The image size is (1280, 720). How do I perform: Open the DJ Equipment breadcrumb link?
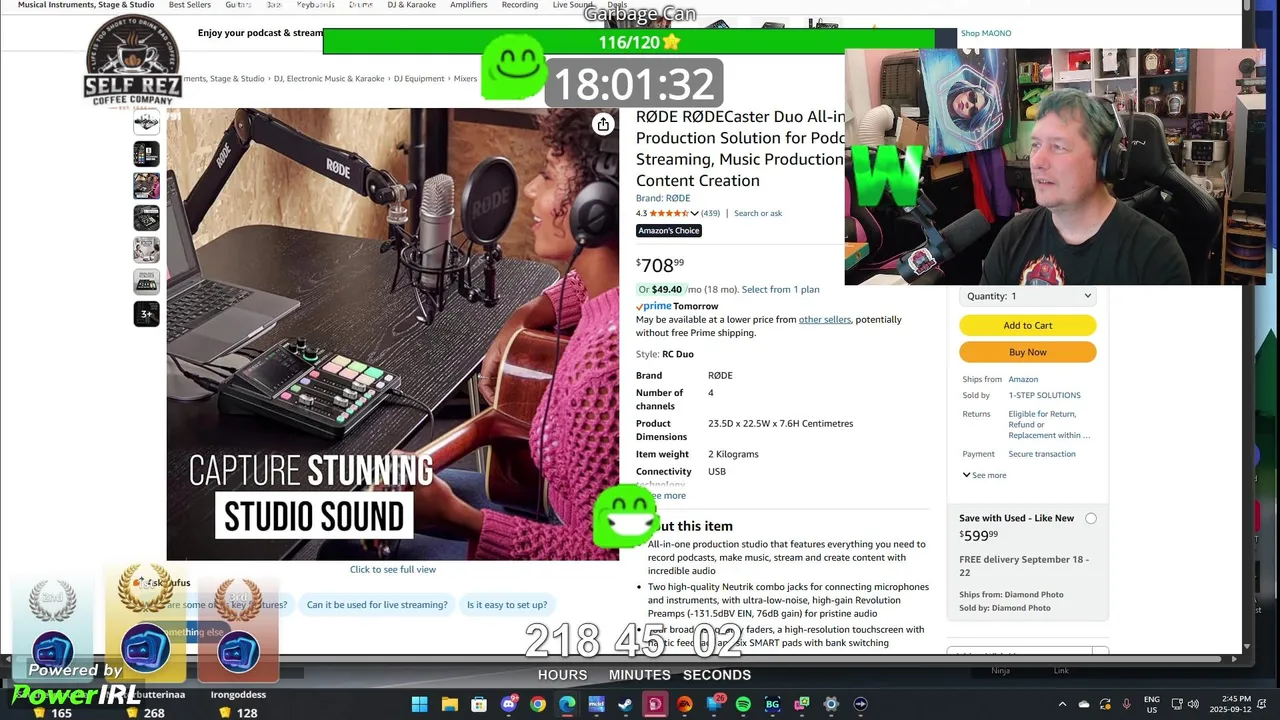tap(419, 79)
